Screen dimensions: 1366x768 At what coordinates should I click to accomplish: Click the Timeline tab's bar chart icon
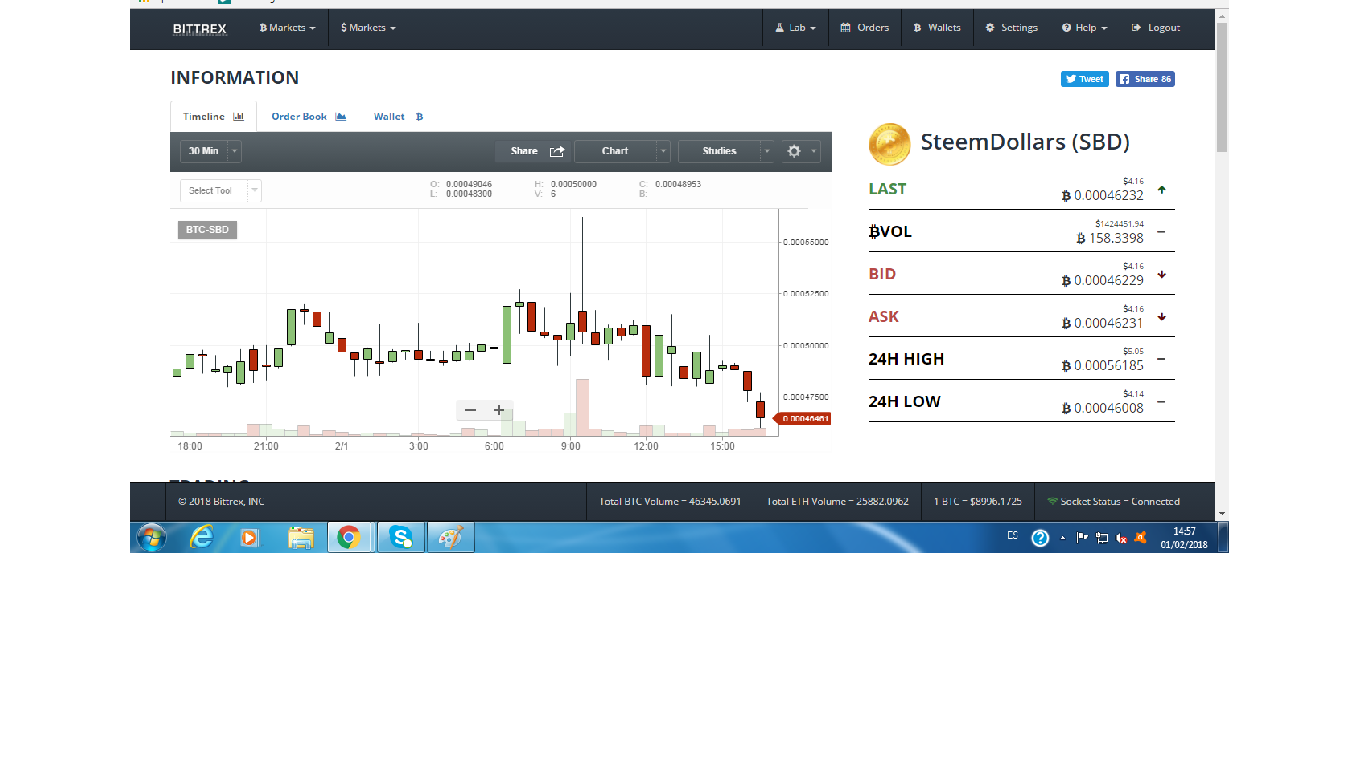point(239,117)
